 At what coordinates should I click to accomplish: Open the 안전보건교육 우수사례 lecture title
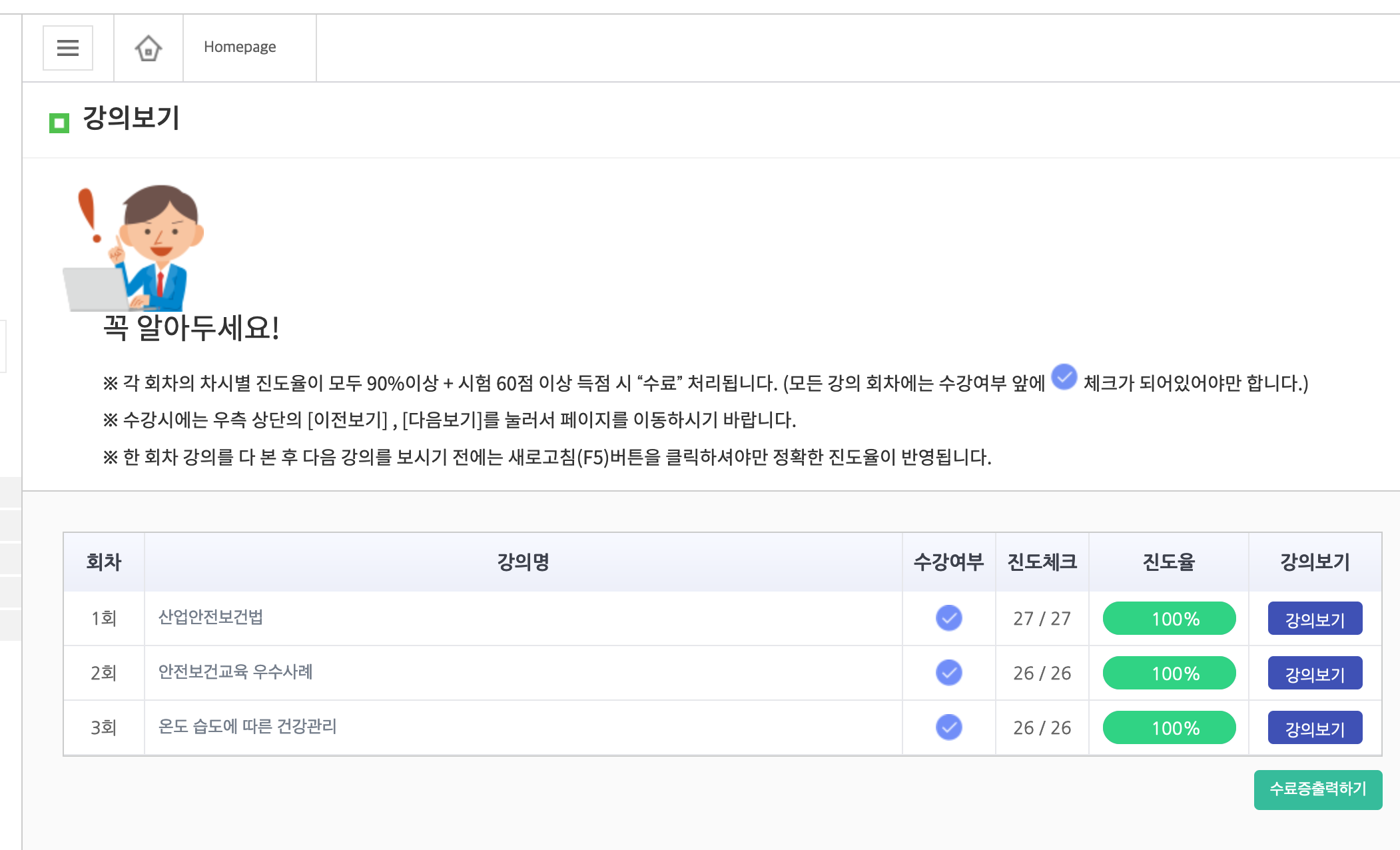point(235,671)
